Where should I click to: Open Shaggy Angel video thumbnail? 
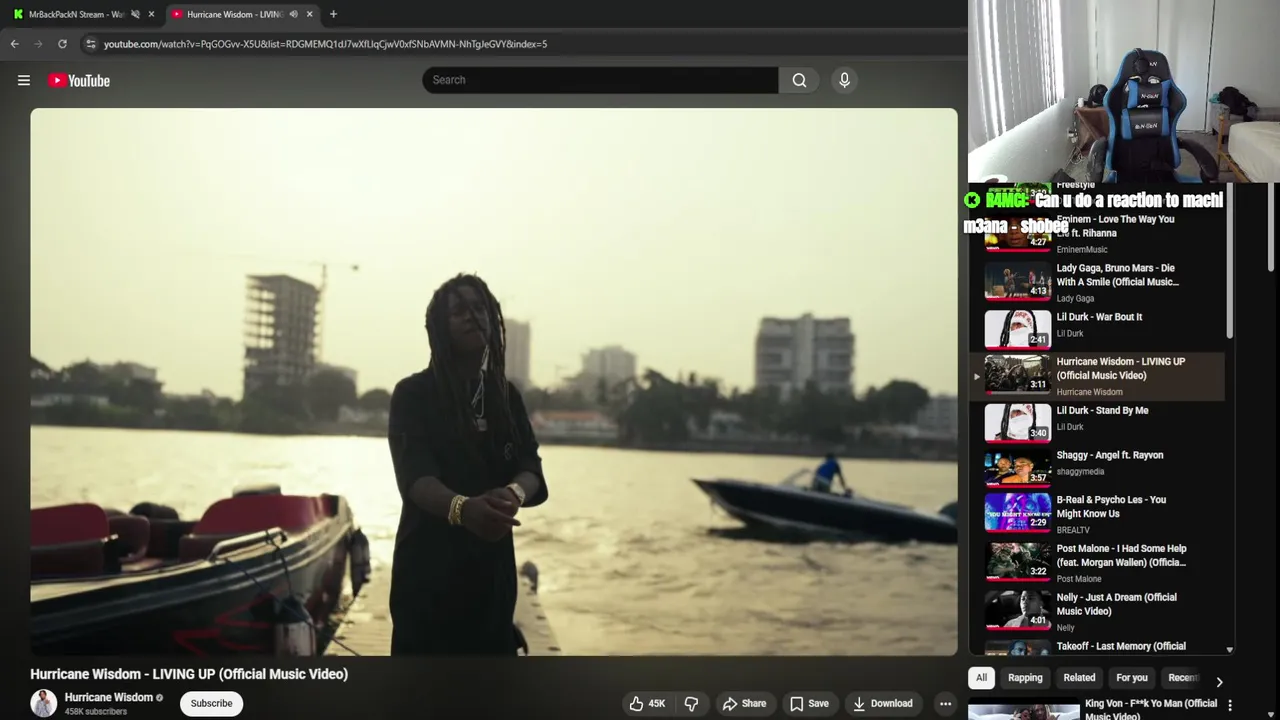[x=1018, y=467]
